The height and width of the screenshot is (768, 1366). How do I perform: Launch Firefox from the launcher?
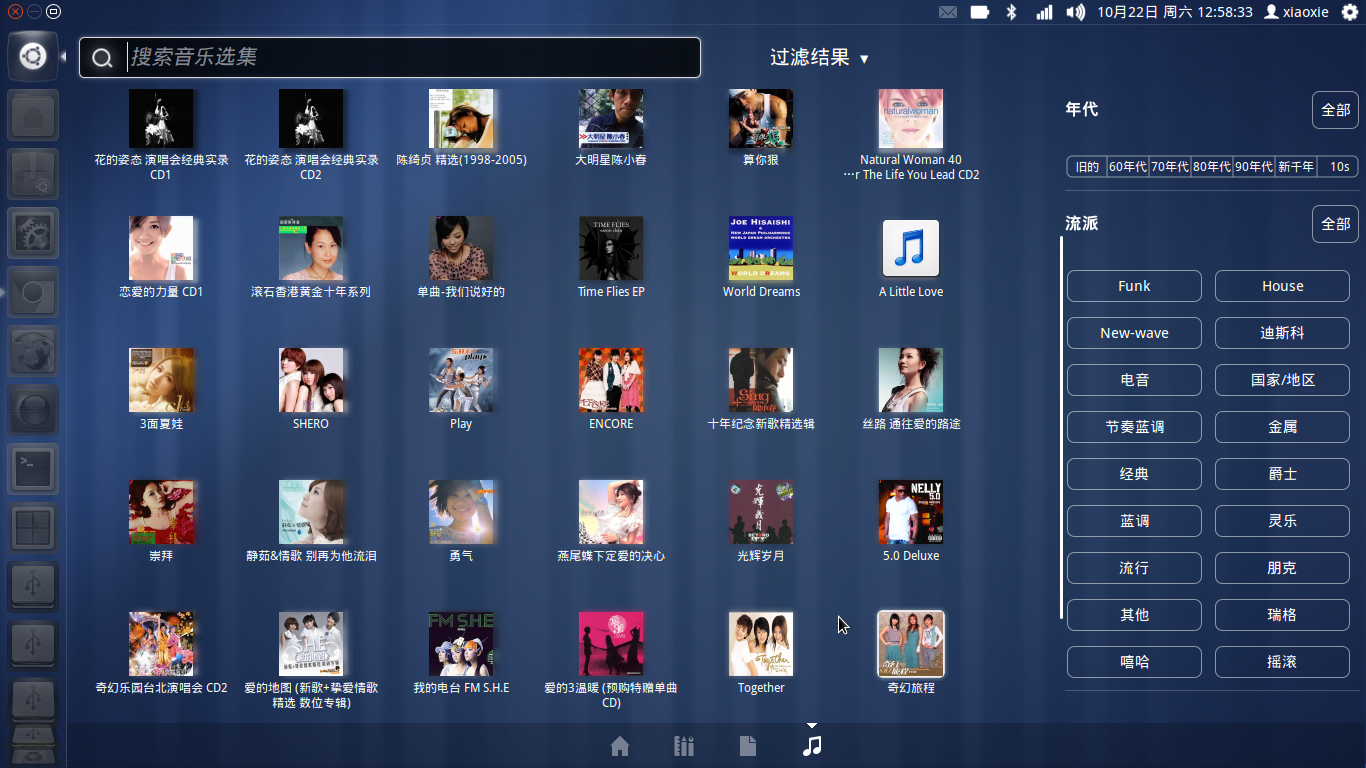pyautogui.click(x=33, y=351)
